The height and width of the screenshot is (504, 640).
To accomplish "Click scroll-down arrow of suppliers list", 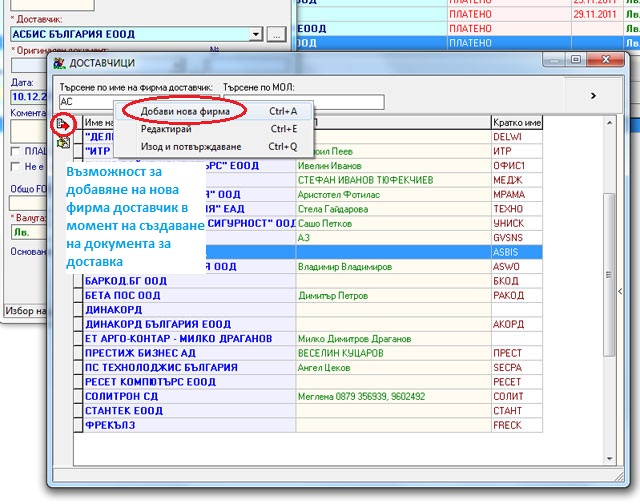I will coord(609,459).
